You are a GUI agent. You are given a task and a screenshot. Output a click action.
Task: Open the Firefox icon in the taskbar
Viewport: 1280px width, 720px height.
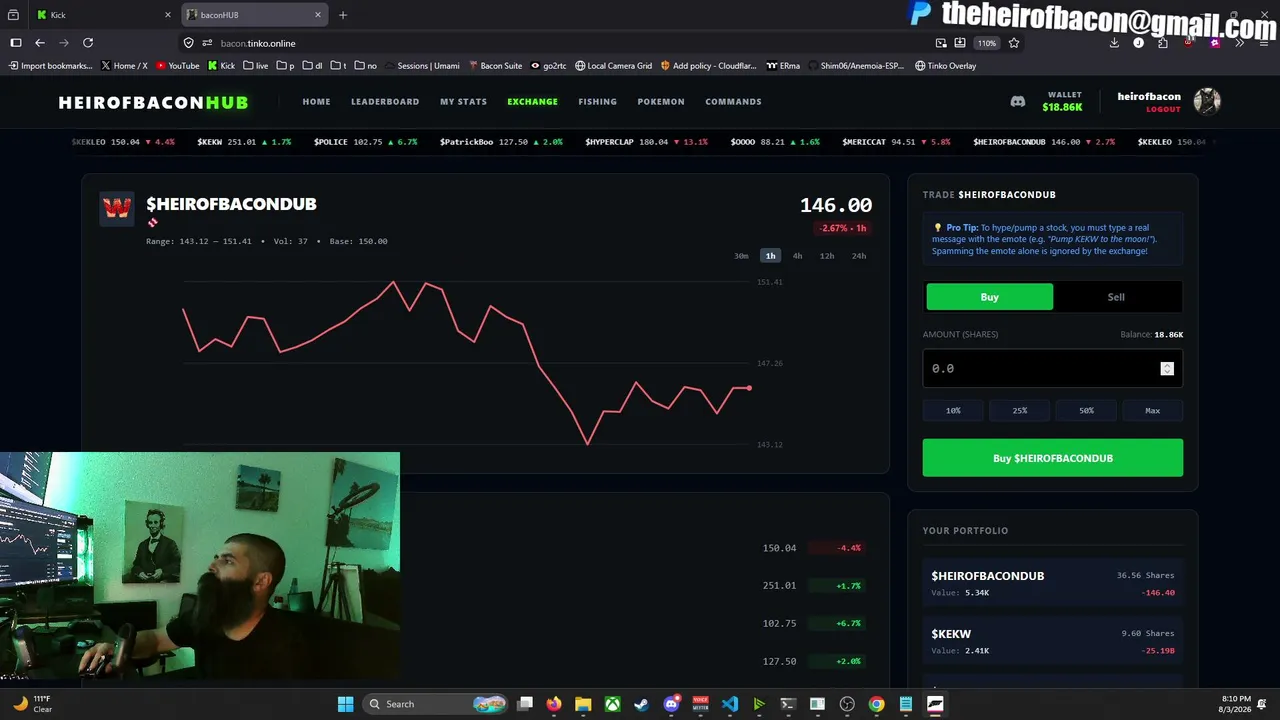pos(554,704)
